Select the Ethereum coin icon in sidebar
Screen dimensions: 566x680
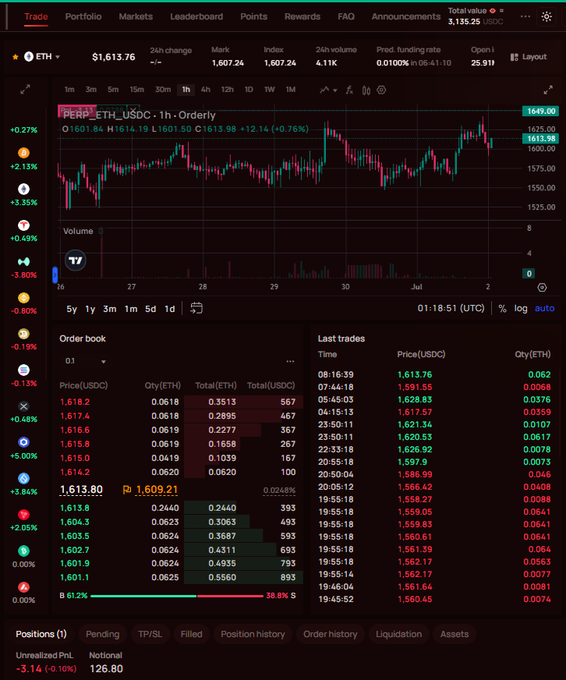click(x=23, y=189)
